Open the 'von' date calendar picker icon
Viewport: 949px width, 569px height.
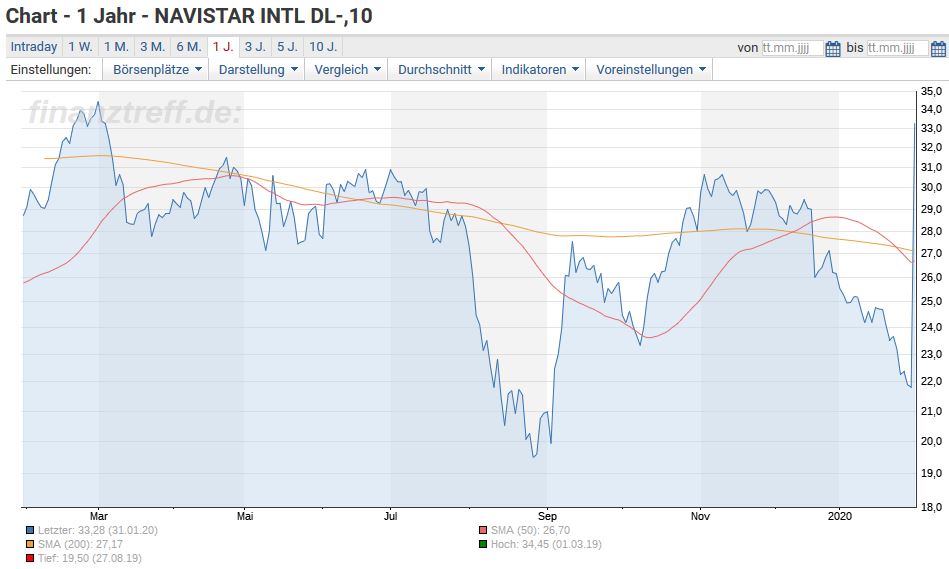pyautogui.click(x=833, y=48)
